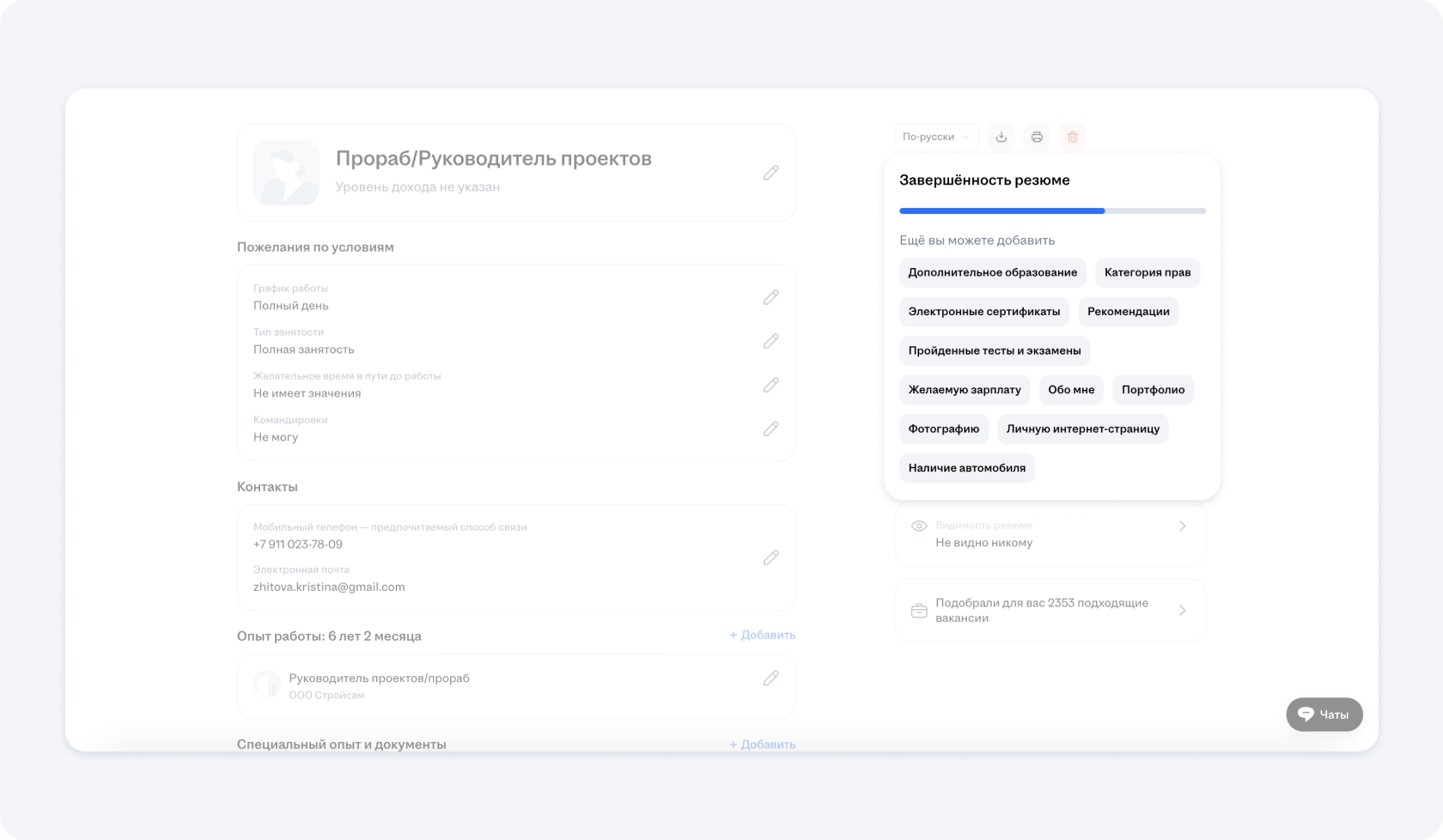Viewport: 1443px width, 840px height.
Task: Edit the business trips 'Командировки' field
Action: 770,429
